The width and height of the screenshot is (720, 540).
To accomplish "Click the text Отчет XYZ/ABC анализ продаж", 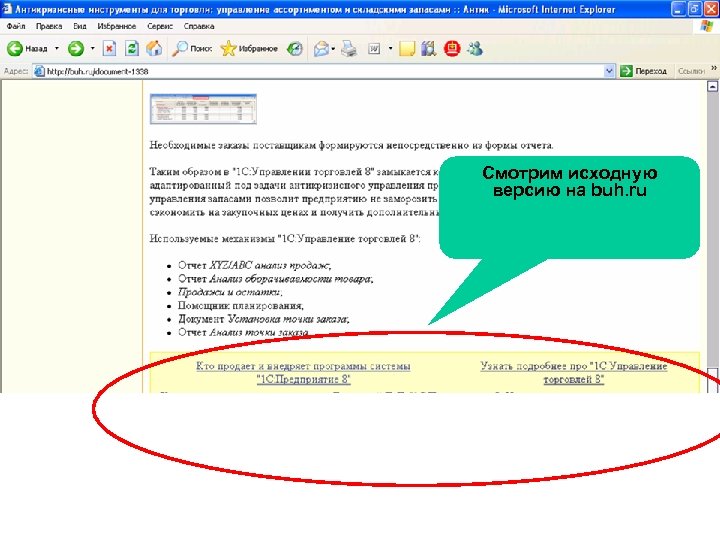I will pos(254,265).
